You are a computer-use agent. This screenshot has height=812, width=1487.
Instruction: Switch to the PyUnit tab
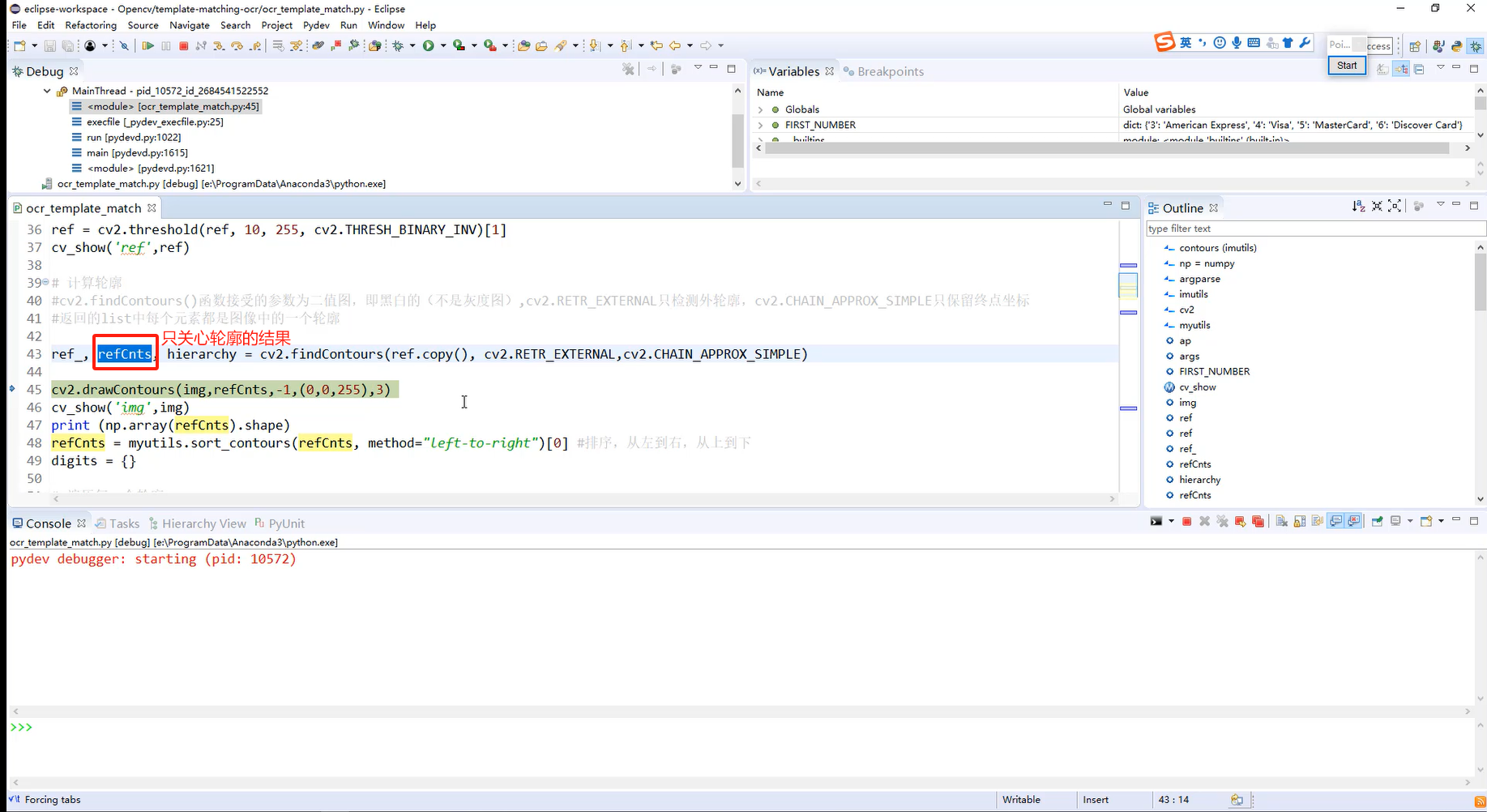click(x=280, y=524)
